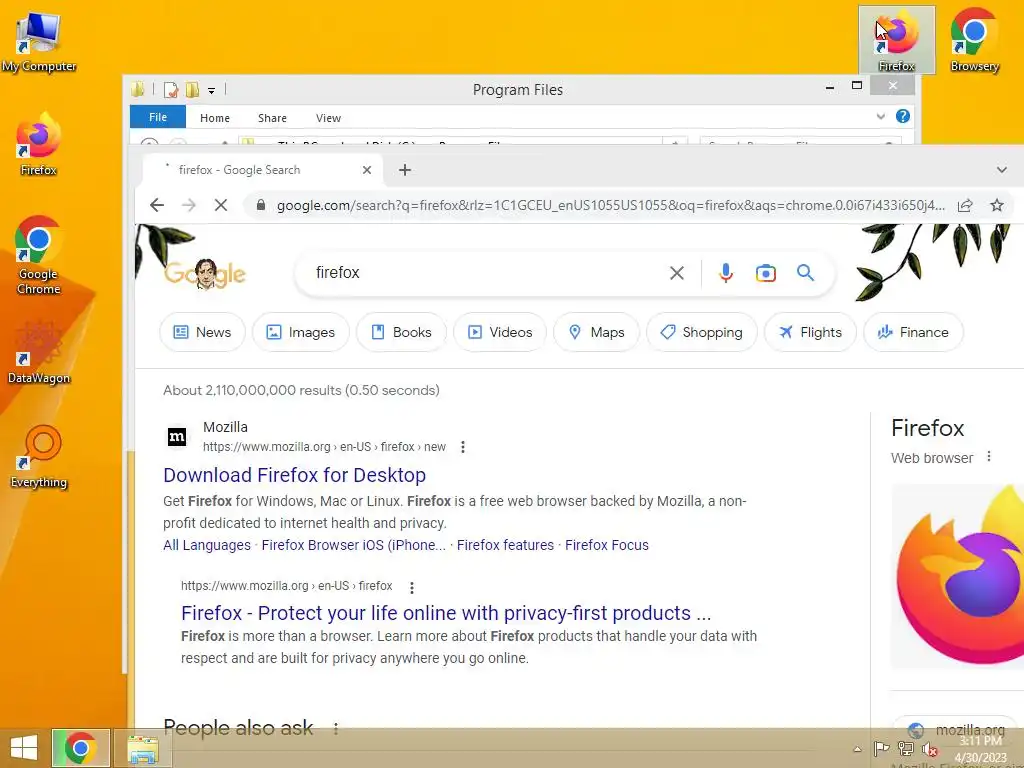Filter results by Finance
The image size is (1024, 768).
click(x=914, y=332)
